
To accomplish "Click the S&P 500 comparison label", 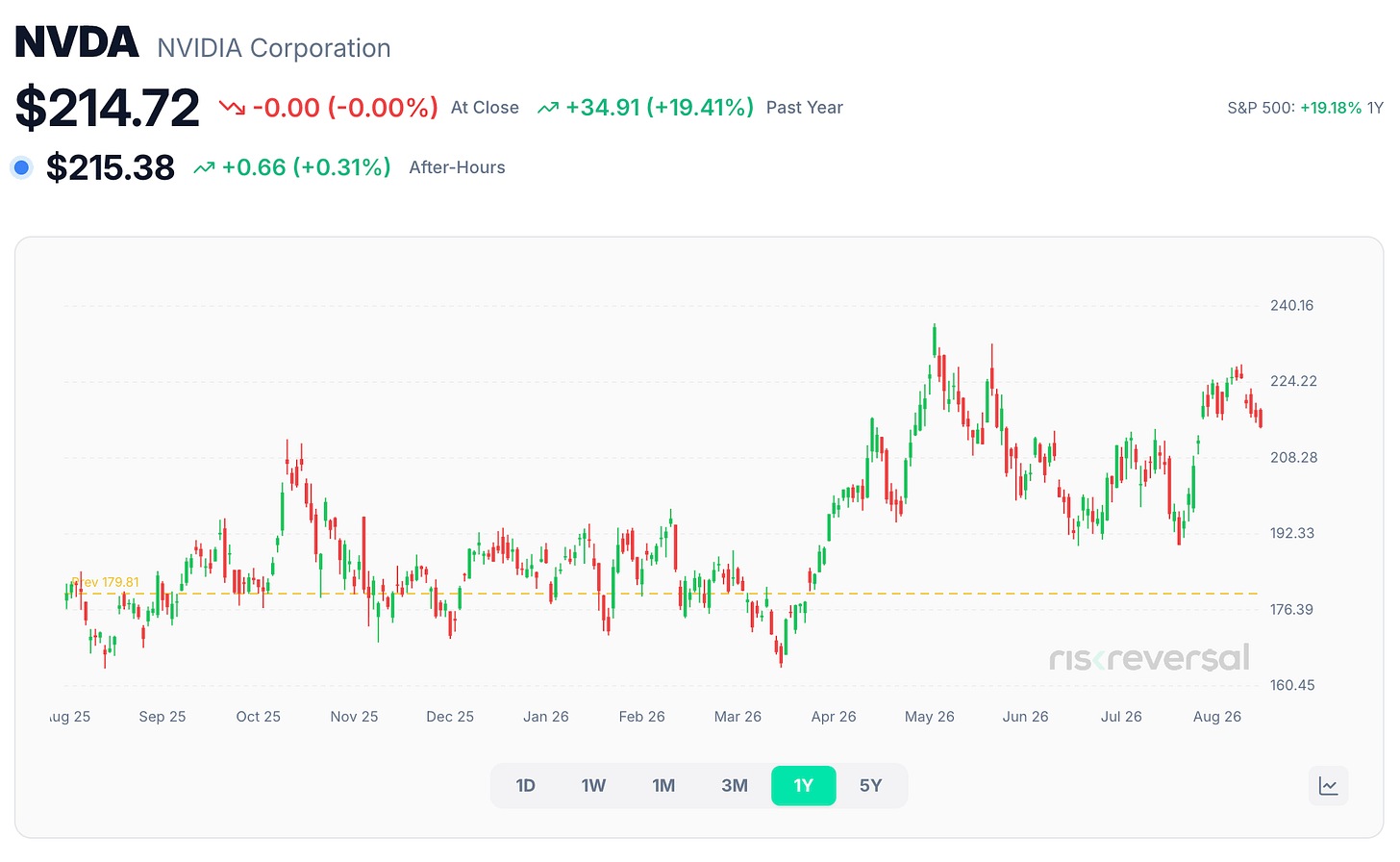I will click(1261, 108).
